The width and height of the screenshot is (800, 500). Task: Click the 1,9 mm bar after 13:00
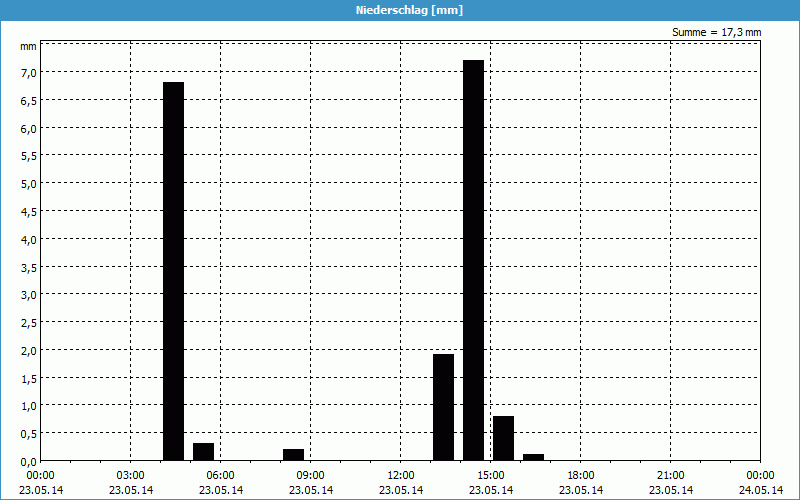coord(443,407)
